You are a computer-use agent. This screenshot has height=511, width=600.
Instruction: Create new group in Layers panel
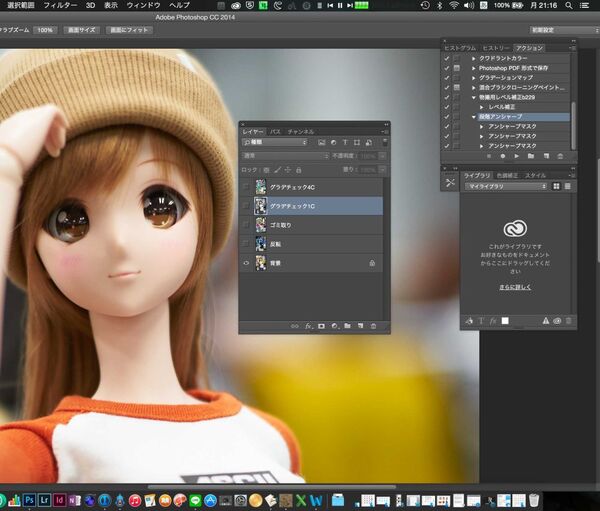pos(347,326)
